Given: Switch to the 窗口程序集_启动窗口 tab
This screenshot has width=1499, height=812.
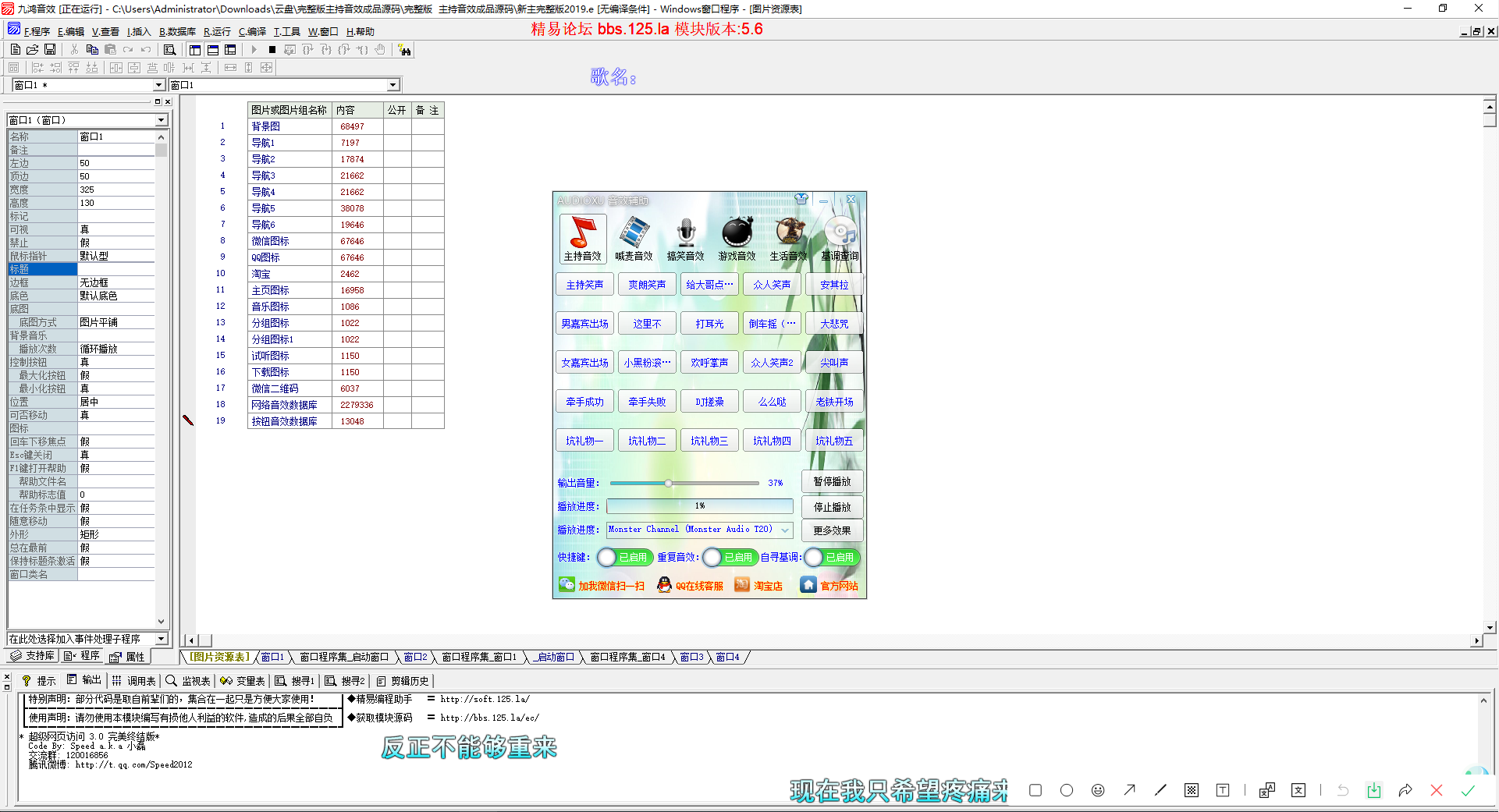Looking at the screenshot, I should 343,658.
